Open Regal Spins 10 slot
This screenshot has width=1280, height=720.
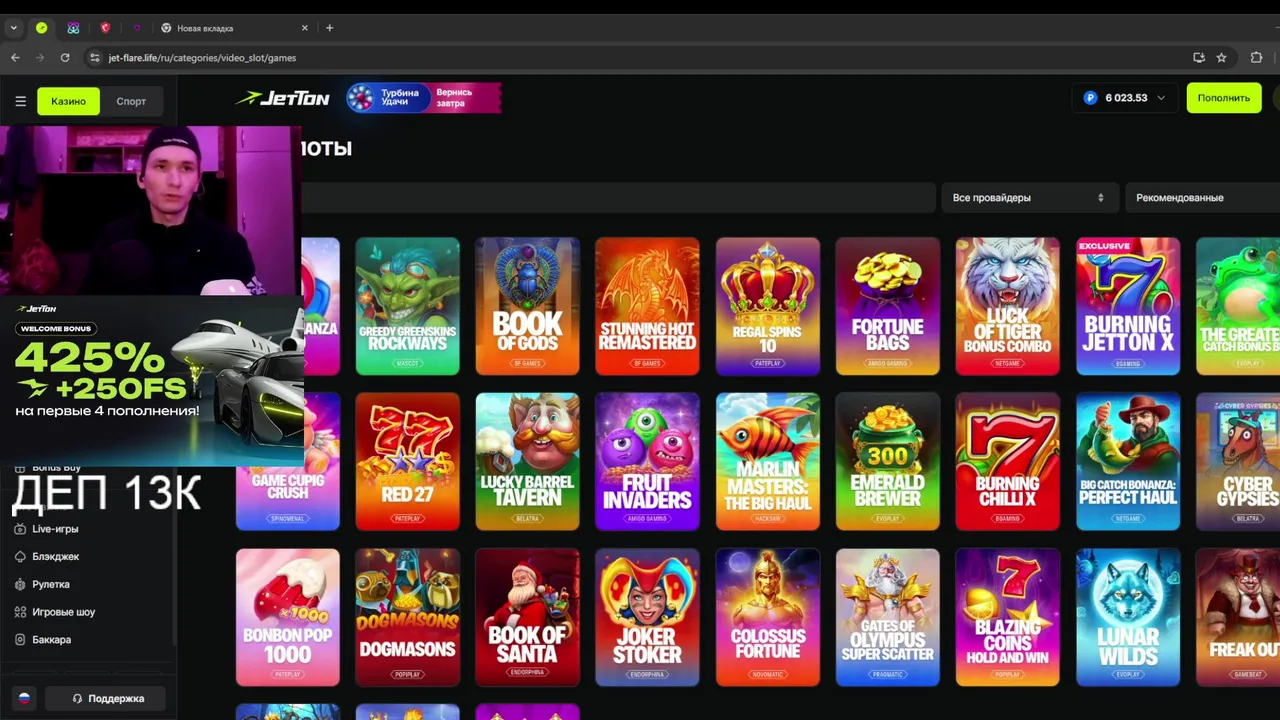tap(768, 306)
